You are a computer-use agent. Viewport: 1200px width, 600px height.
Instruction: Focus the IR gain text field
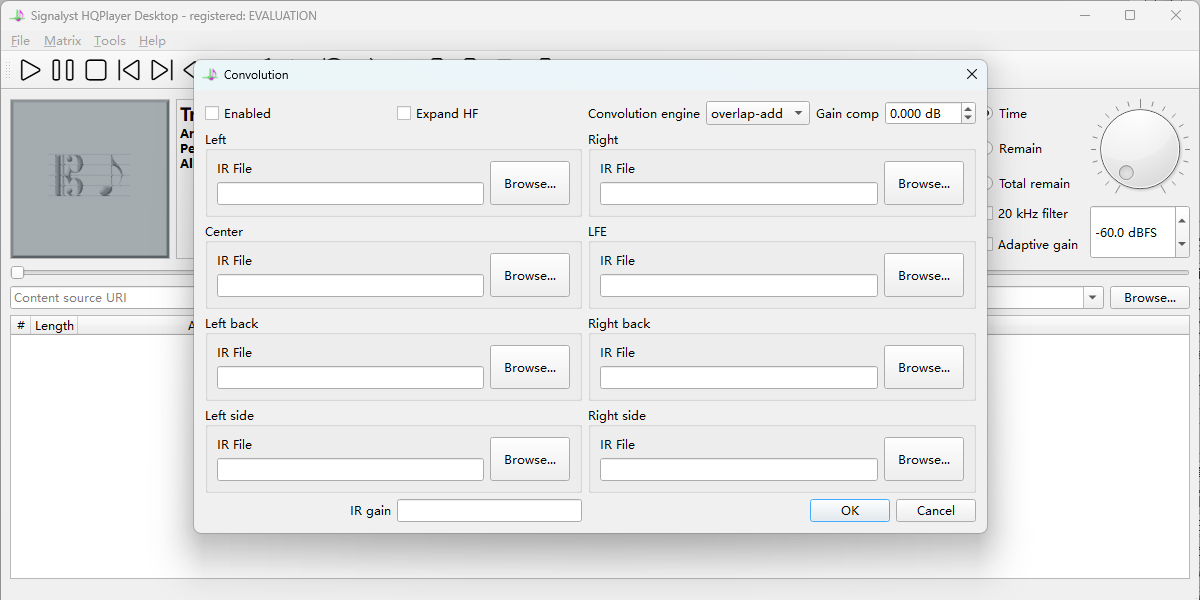coord(489,511)
